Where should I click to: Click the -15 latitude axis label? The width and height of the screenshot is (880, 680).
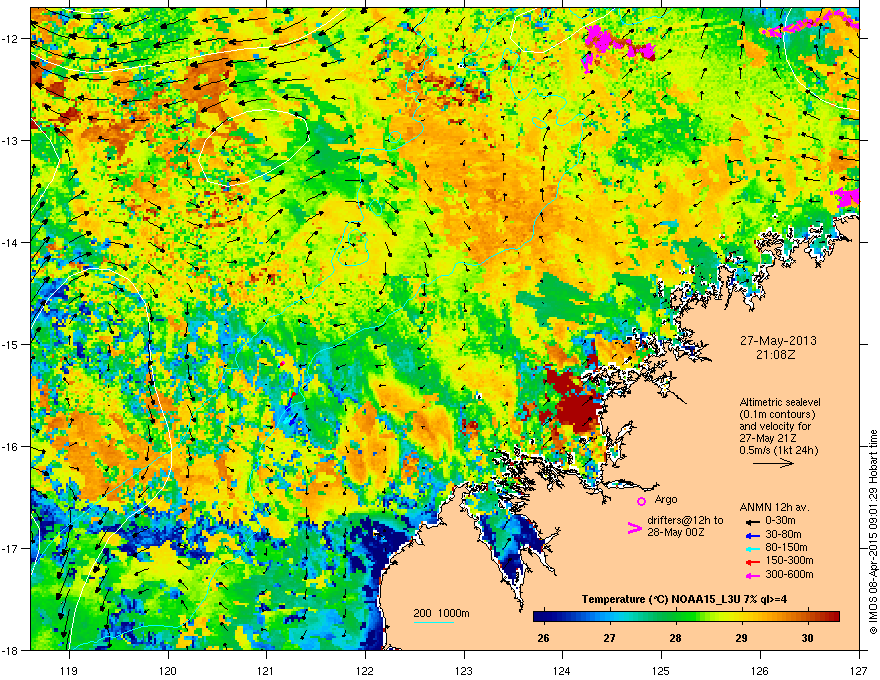coord(11,344)
